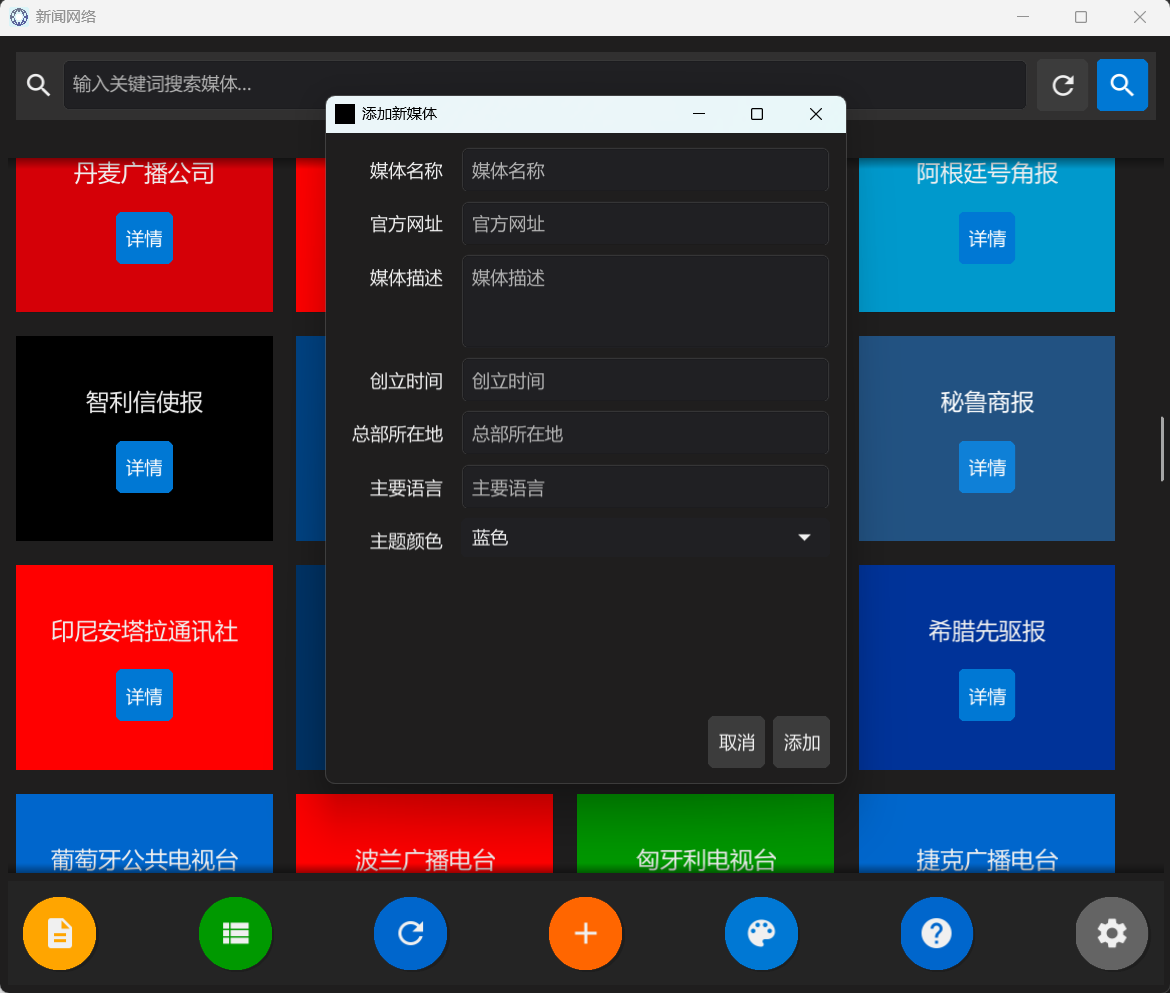
Task: Click the 丹麦广播公司 card title
Action: click(x=144, y=173)
